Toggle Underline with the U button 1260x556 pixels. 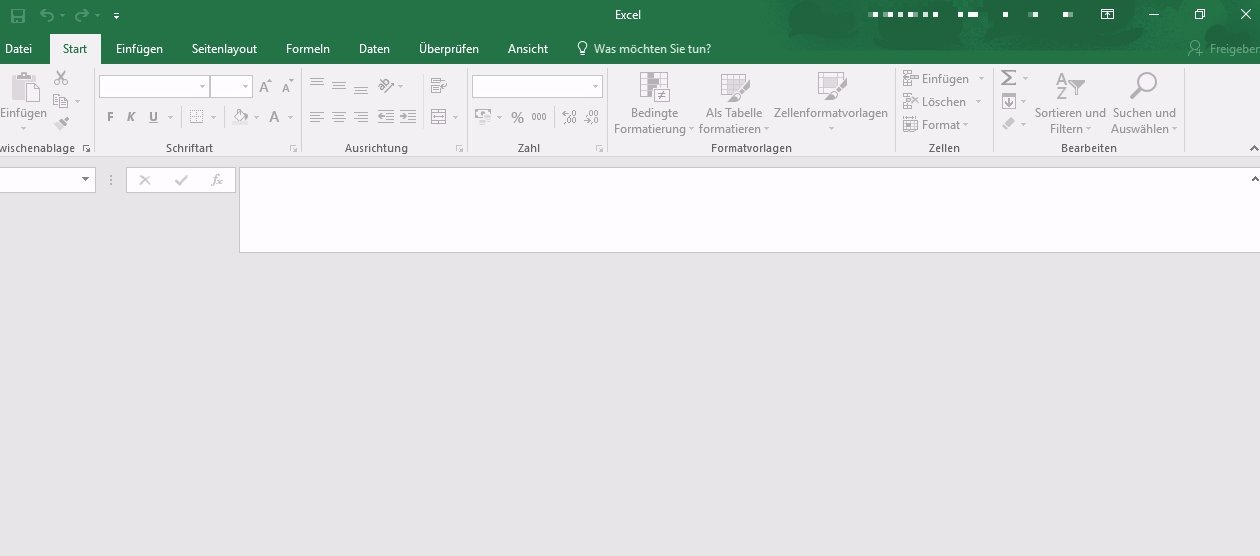153,117
